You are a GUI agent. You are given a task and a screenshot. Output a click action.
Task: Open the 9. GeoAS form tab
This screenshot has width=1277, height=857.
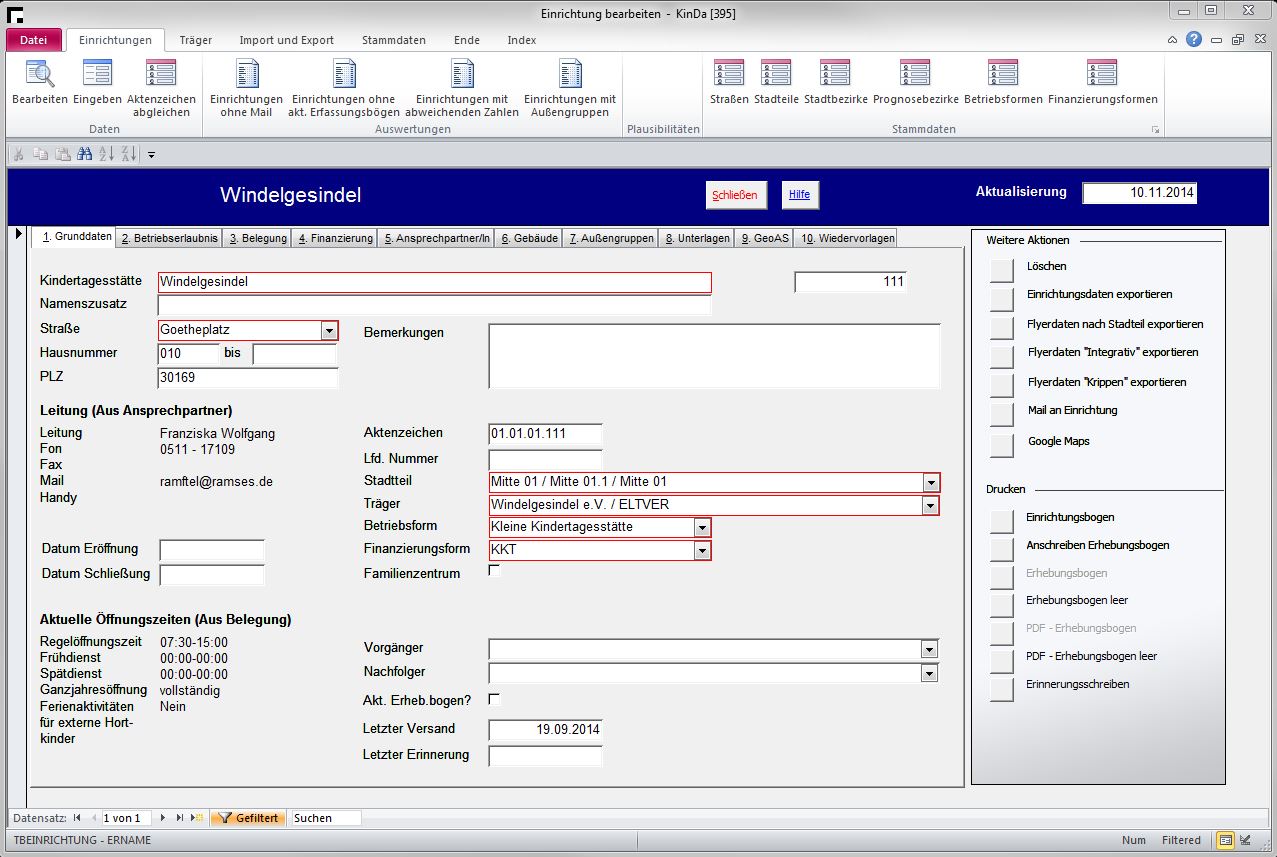(766, 238)
